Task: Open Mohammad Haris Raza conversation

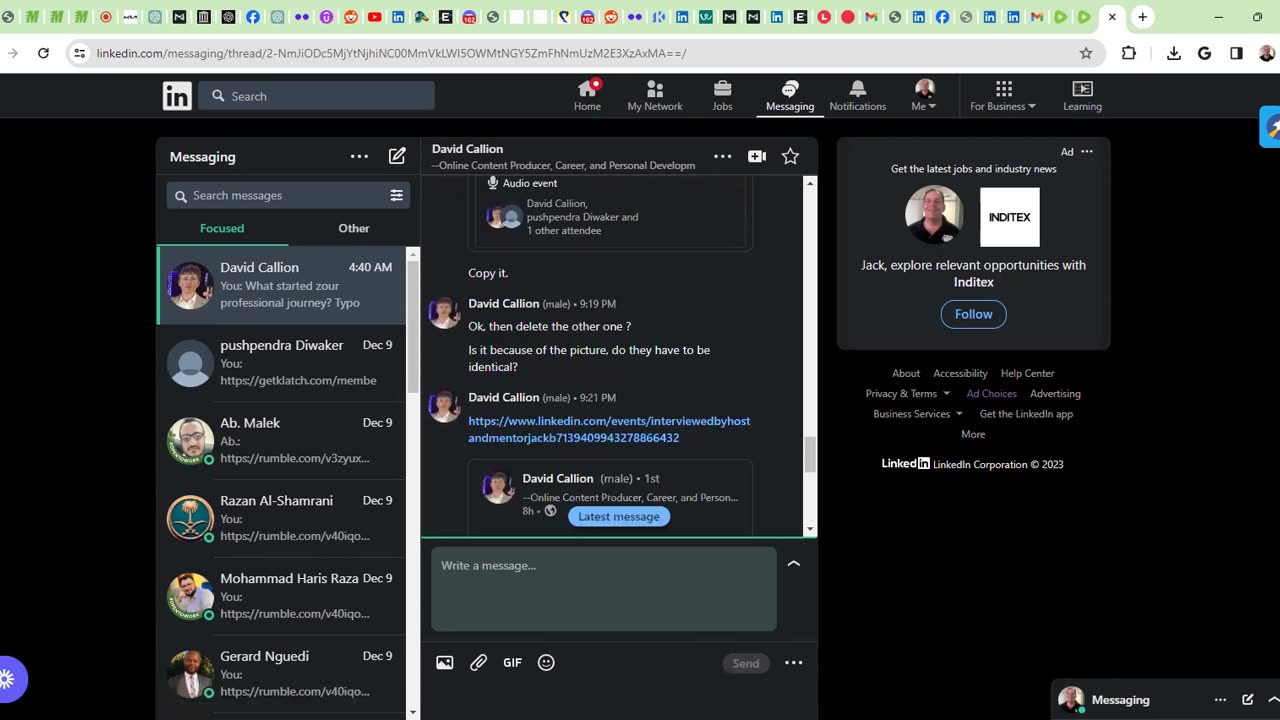Action: pos(282,596)
